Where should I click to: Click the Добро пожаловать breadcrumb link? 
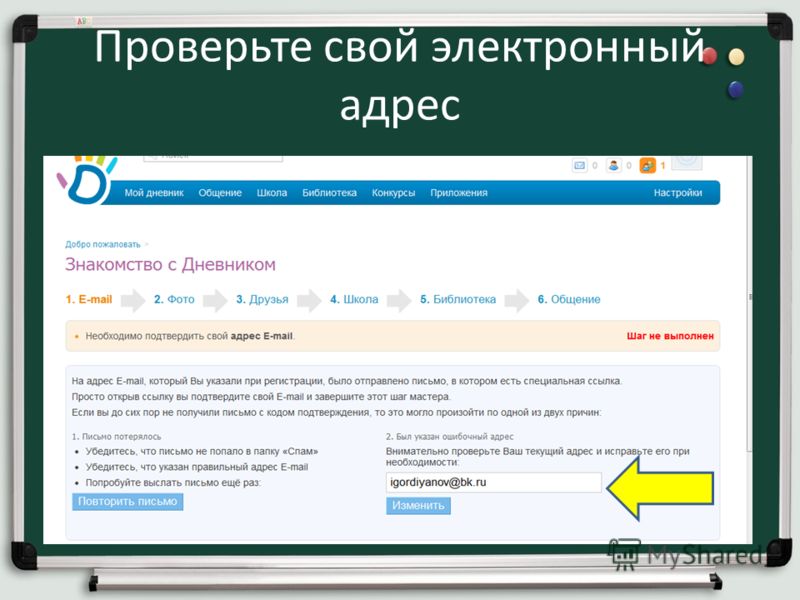pyautogui.click(x=103, y=244)
